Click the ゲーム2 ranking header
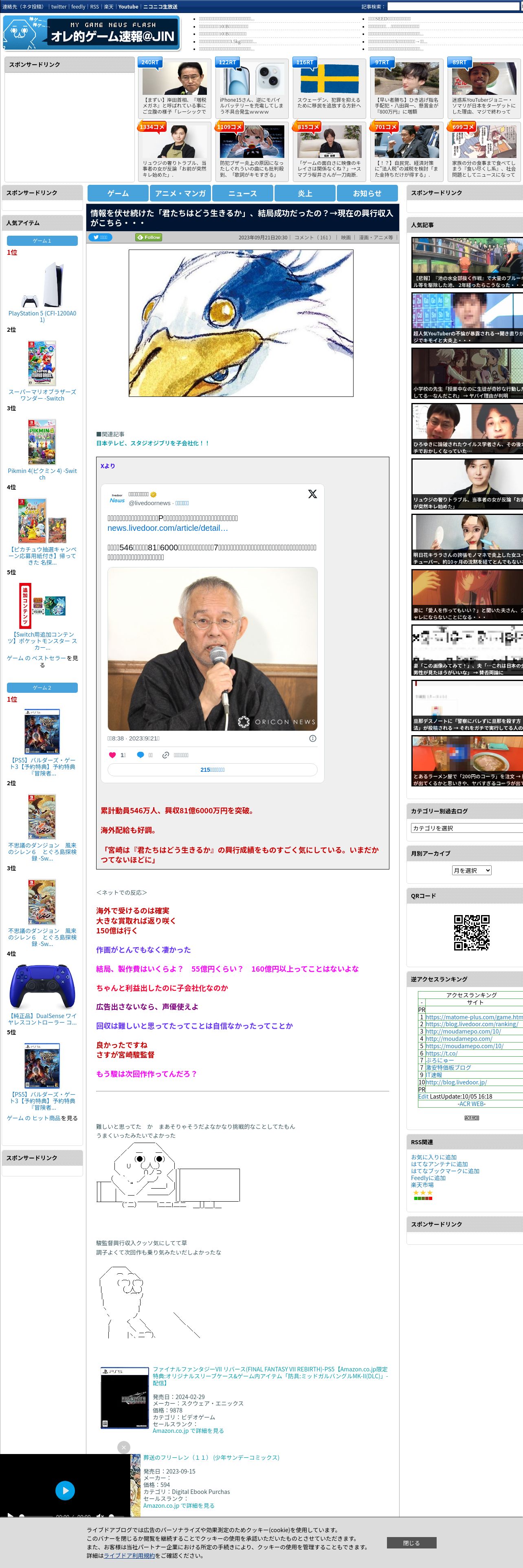The height and width of the screenshot is (1568, 523). (x=42, y=687)
